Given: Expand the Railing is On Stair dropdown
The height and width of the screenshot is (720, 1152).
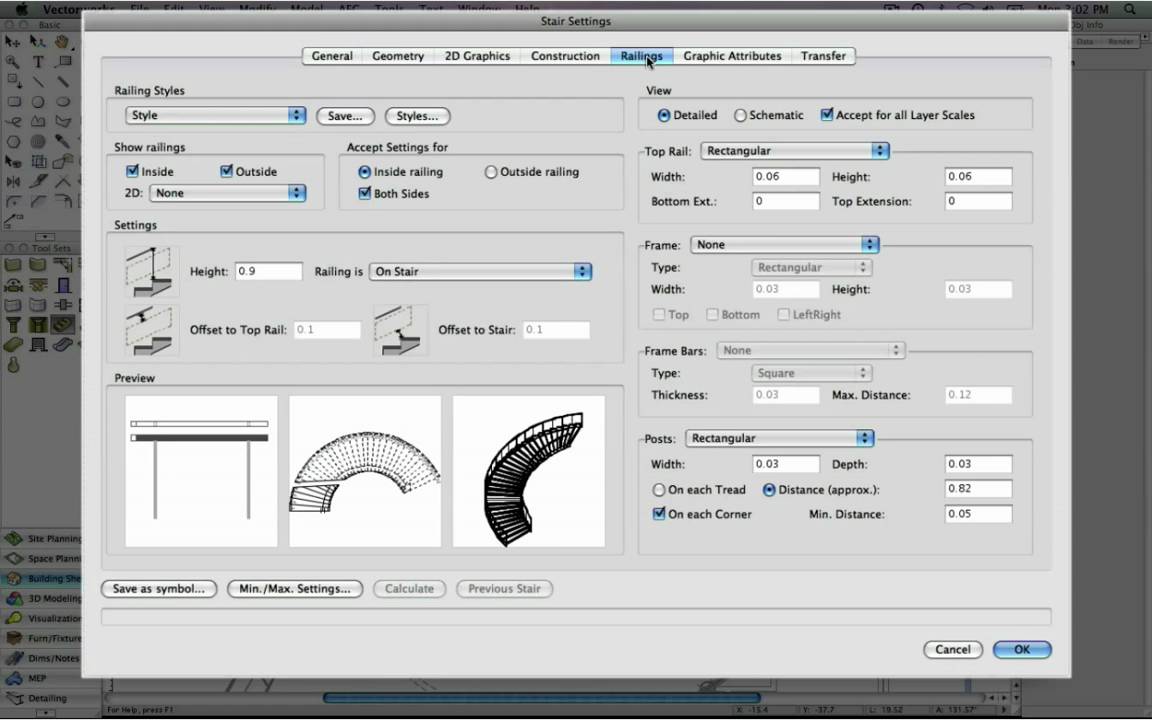Looking at the screenshot, I should (x=480, y=271).
